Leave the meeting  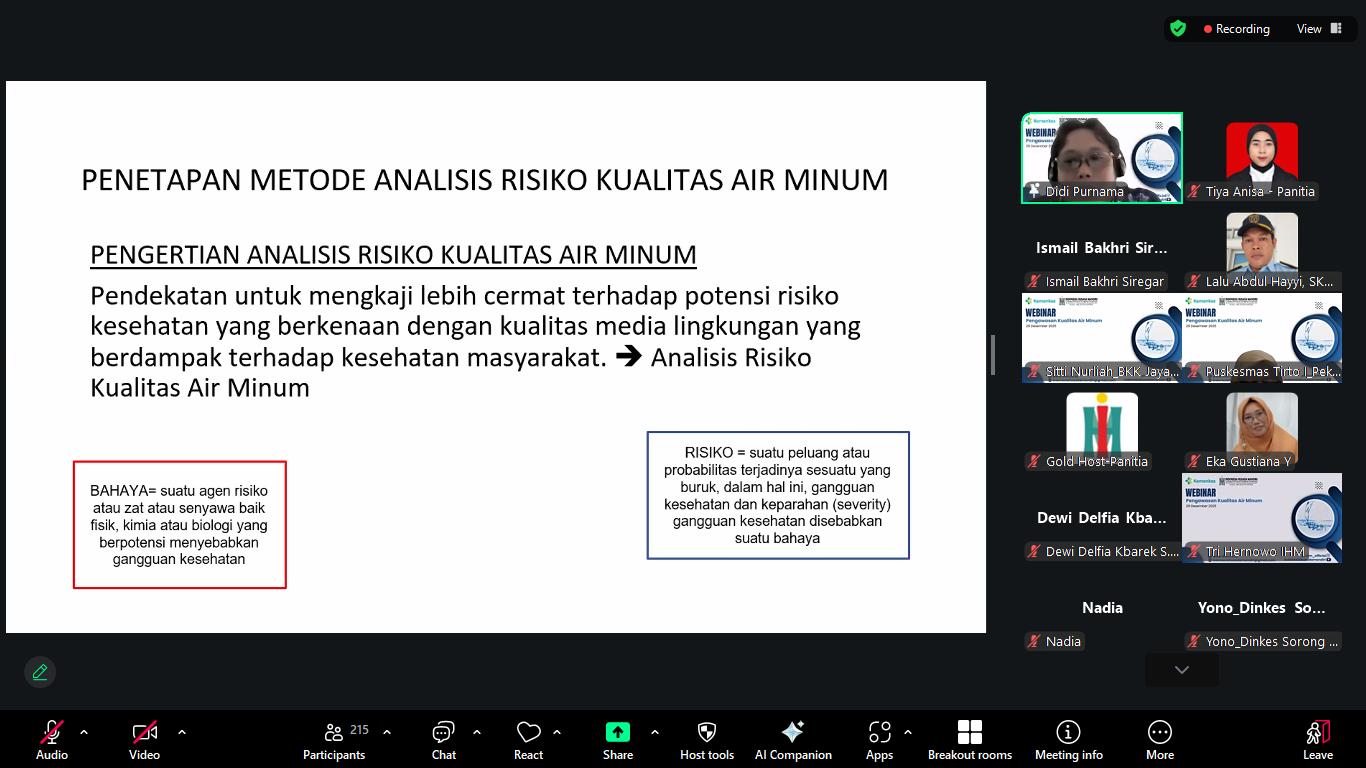click(1318, 740)
